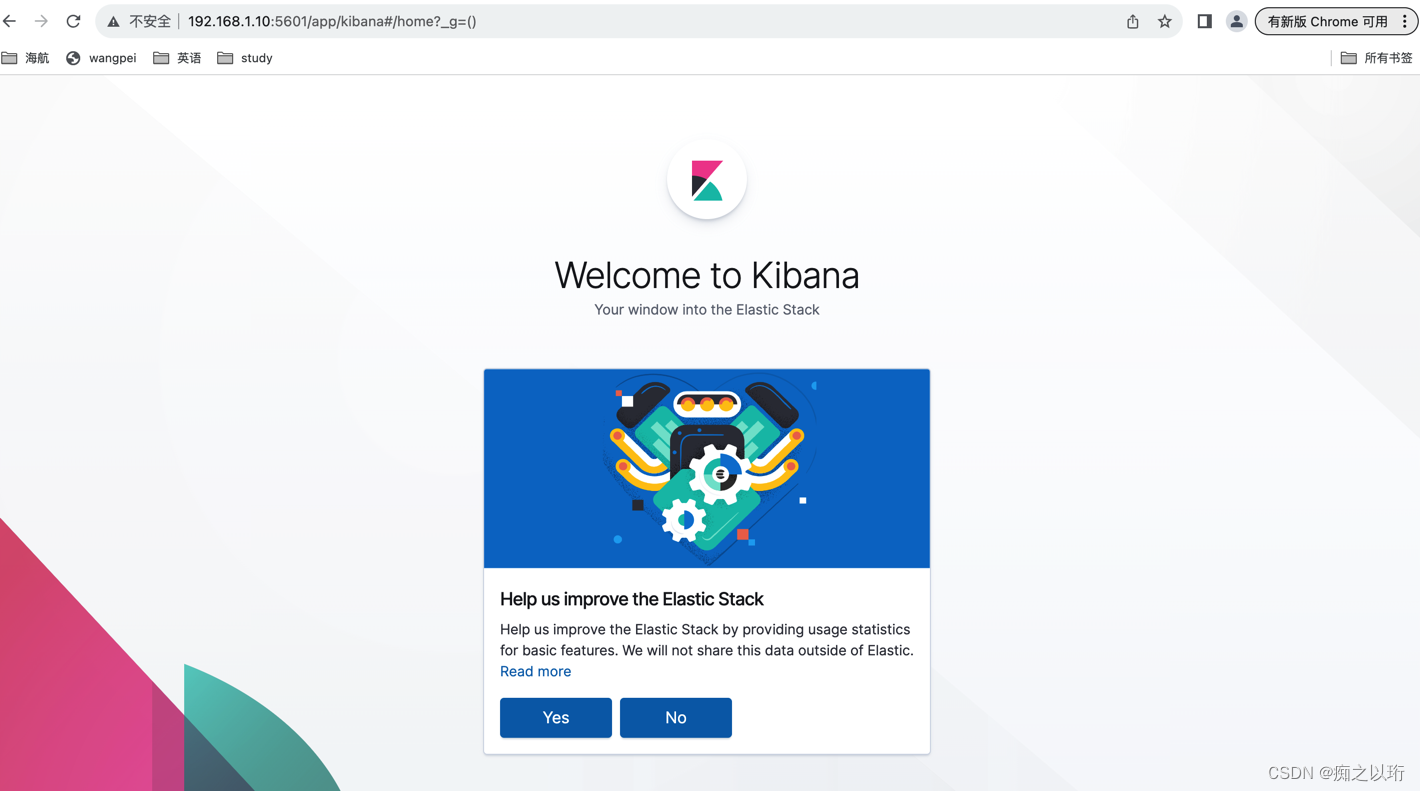The width and height of the screenshot is (1420, 791).
Task: Click No to decline usage statistics
Action: coord(675,717)
